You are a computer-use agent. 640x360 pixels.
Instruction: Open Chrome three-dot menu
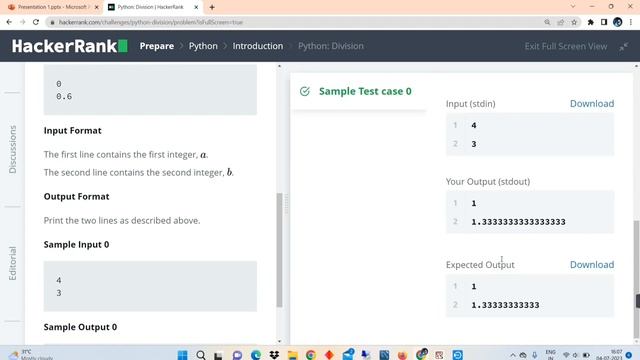coord(631,22)
